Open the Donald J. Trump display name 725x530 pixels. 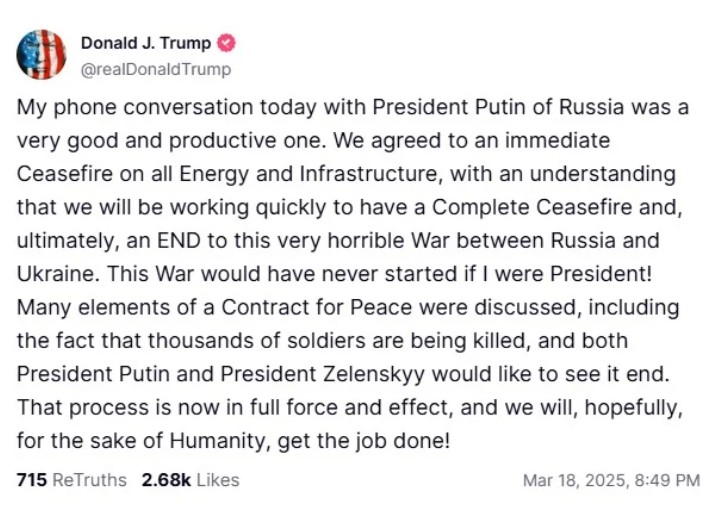[146, 43]
